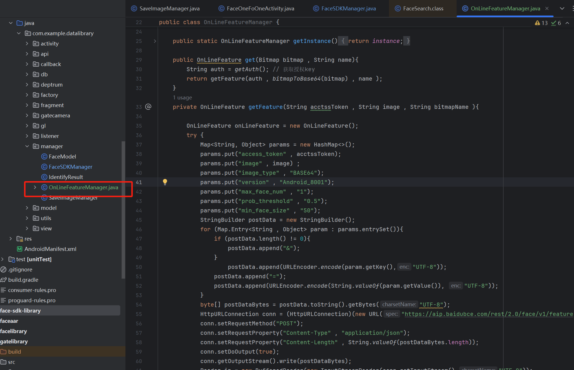Screen dimensions: 575x372
Task: Select the facelibrary module
Action: coord(14,331)
